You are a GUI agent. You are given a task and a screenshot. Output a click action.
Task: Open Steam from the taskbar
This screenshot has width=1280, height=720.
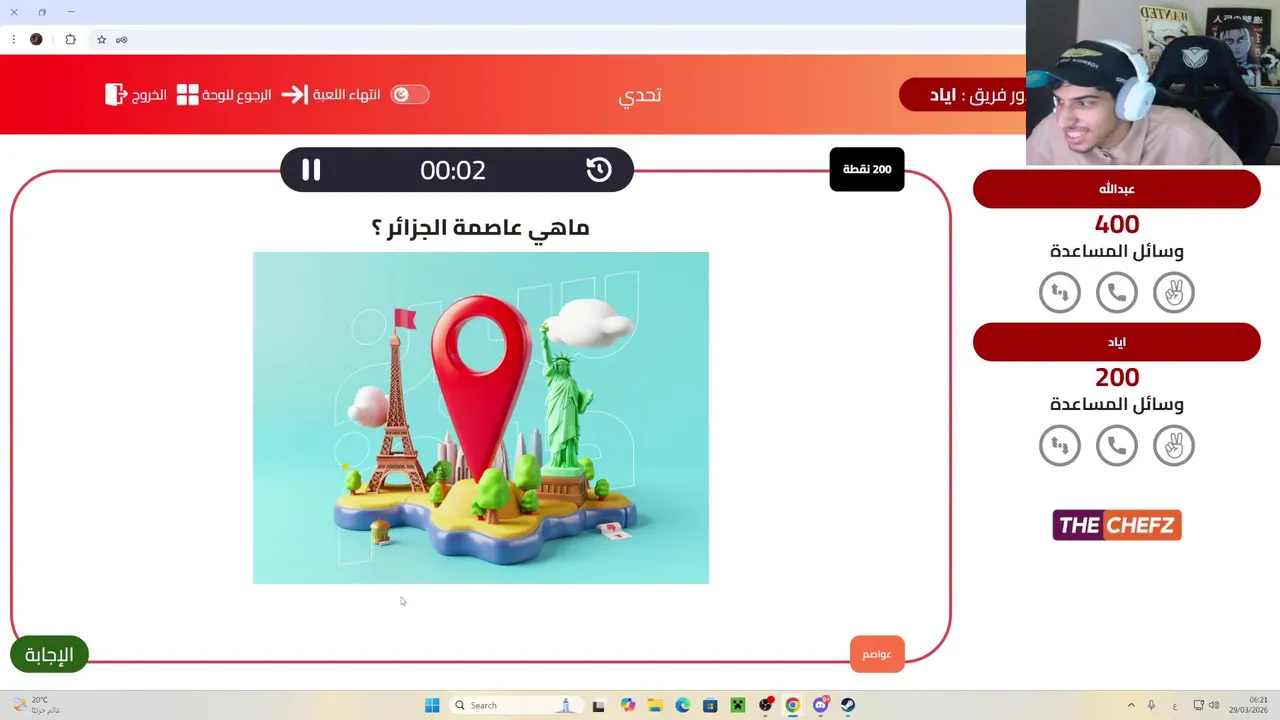pyautogui.click(x=848, y=705)
